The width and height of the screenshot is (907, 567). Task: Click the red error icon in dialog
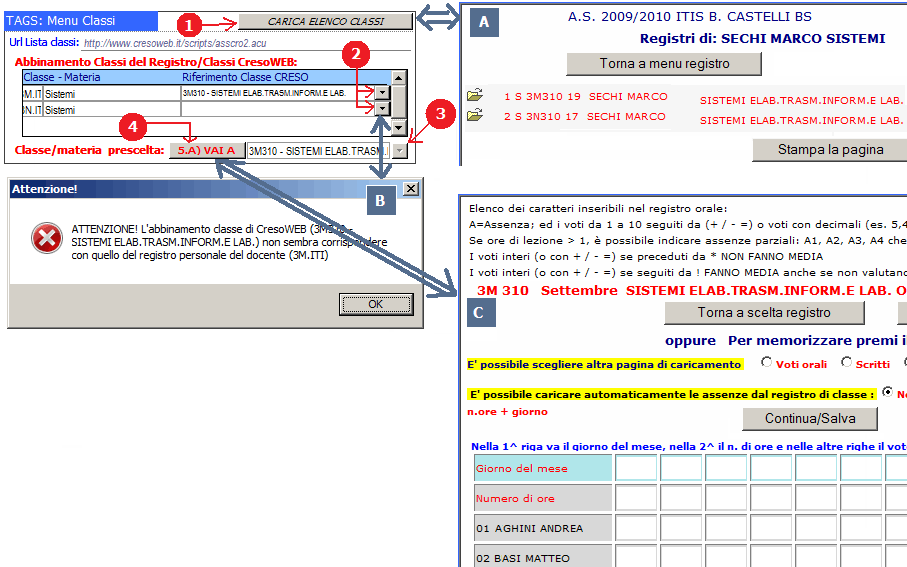pos(45,238)
